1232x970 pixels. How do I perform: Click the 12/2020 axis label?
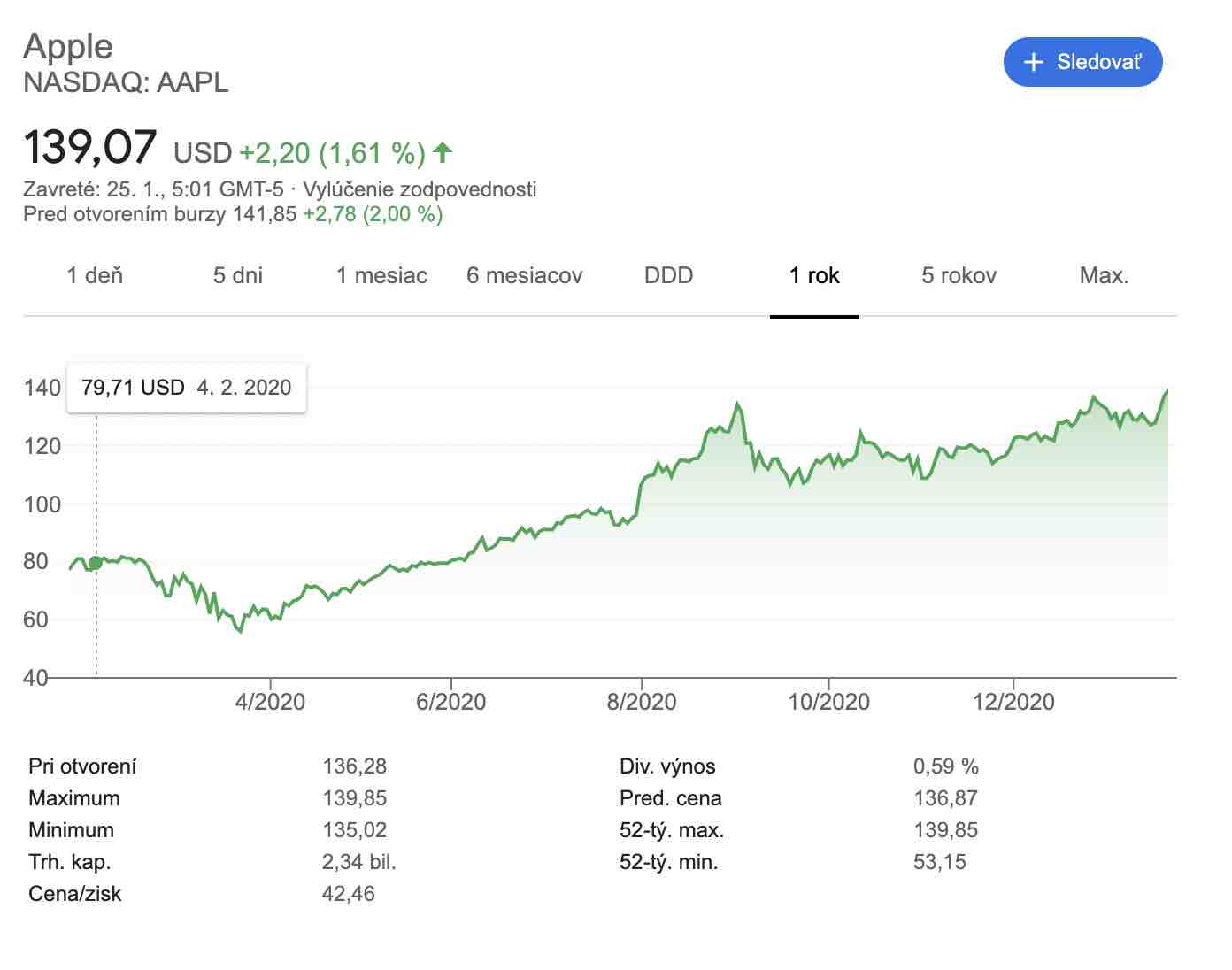[x=1013, y=702]
